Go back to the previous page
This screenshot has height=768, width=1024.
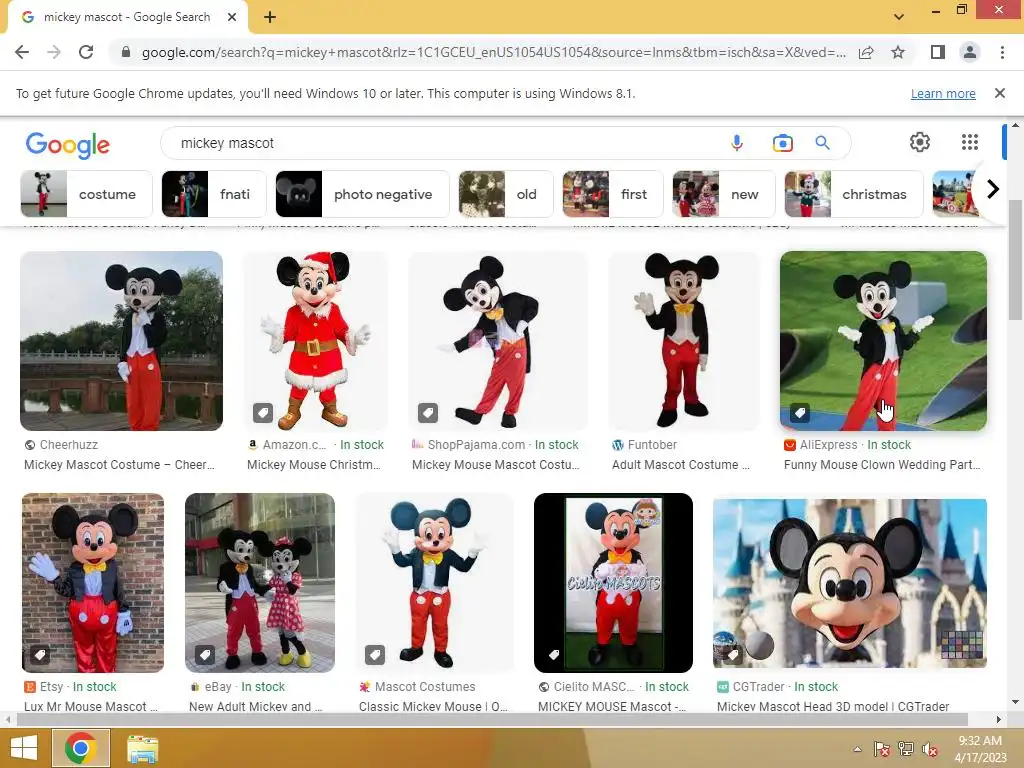click(22, 52)
